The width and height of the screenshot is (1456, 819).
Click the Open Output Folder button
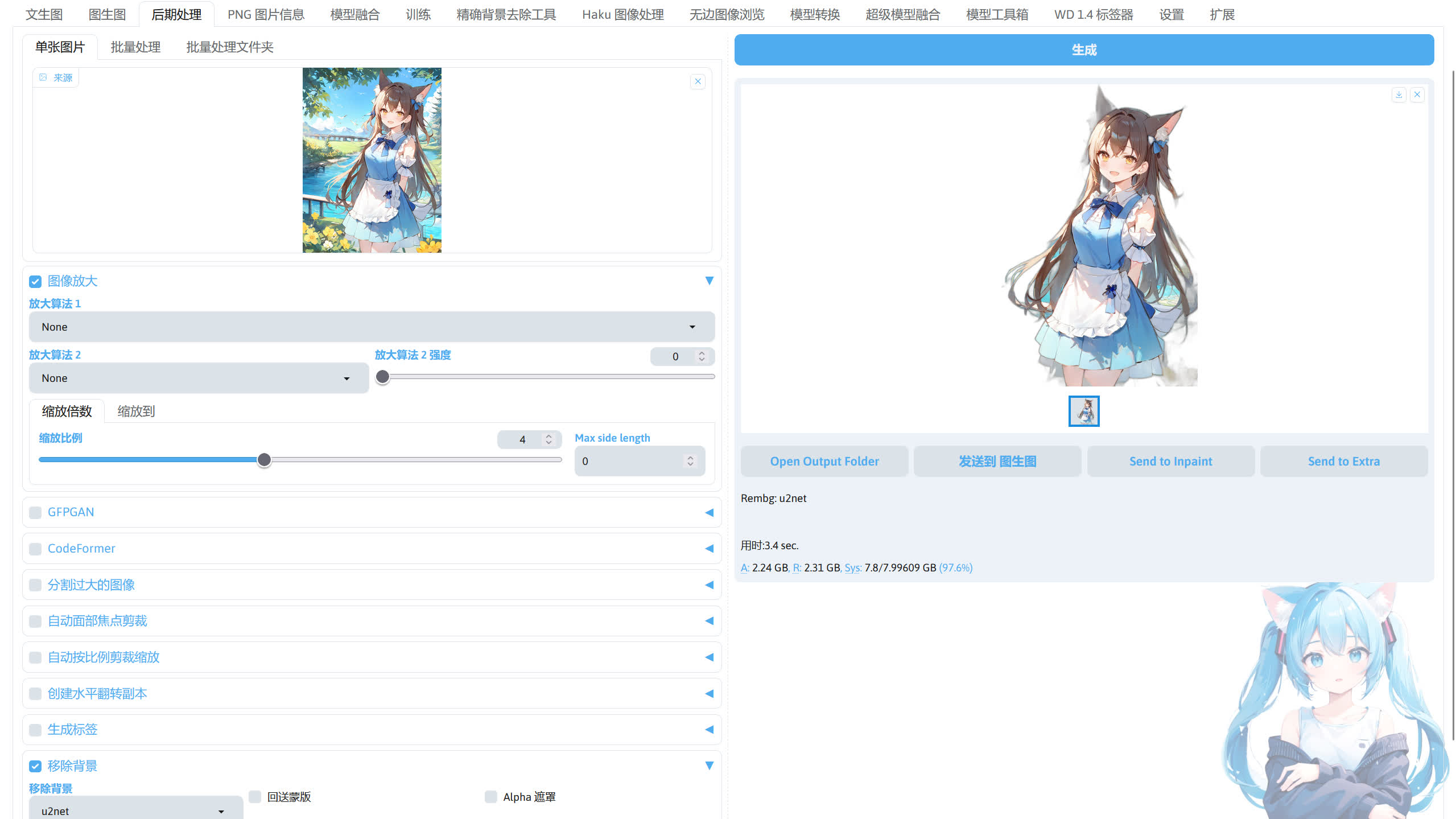(824, 461)
